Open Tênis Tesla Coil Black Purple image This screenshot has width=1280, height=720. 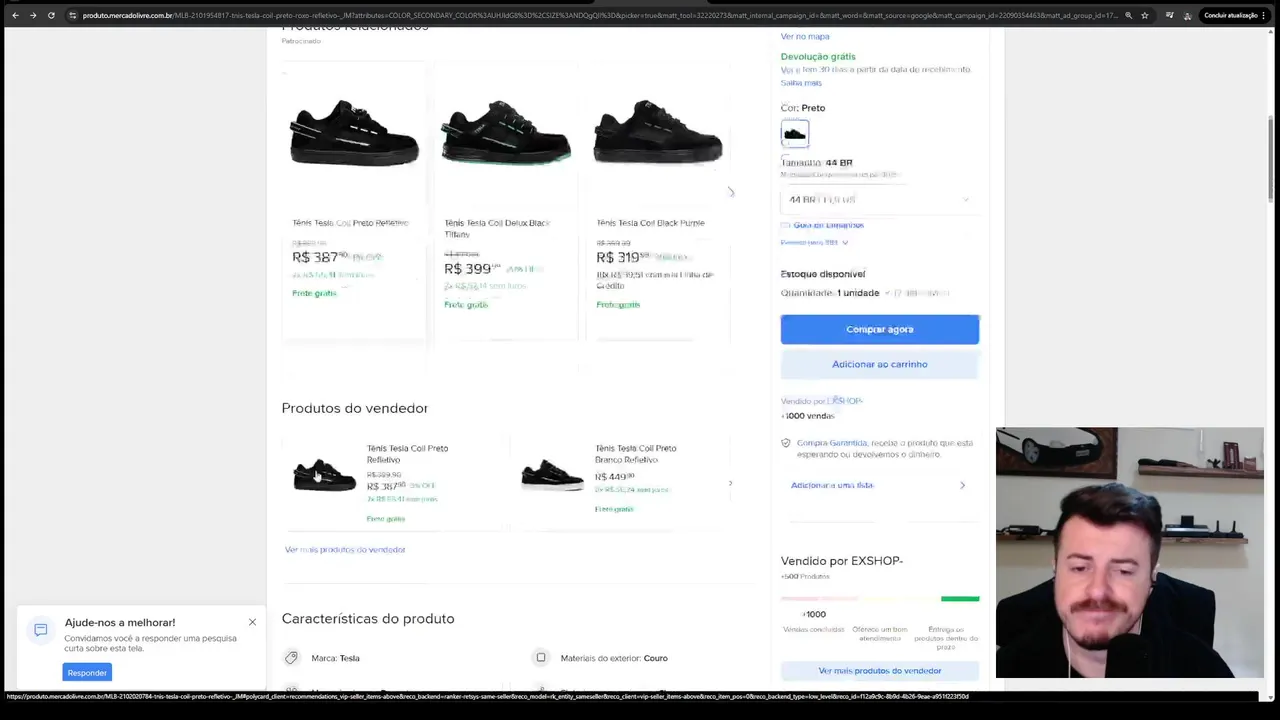658,132
